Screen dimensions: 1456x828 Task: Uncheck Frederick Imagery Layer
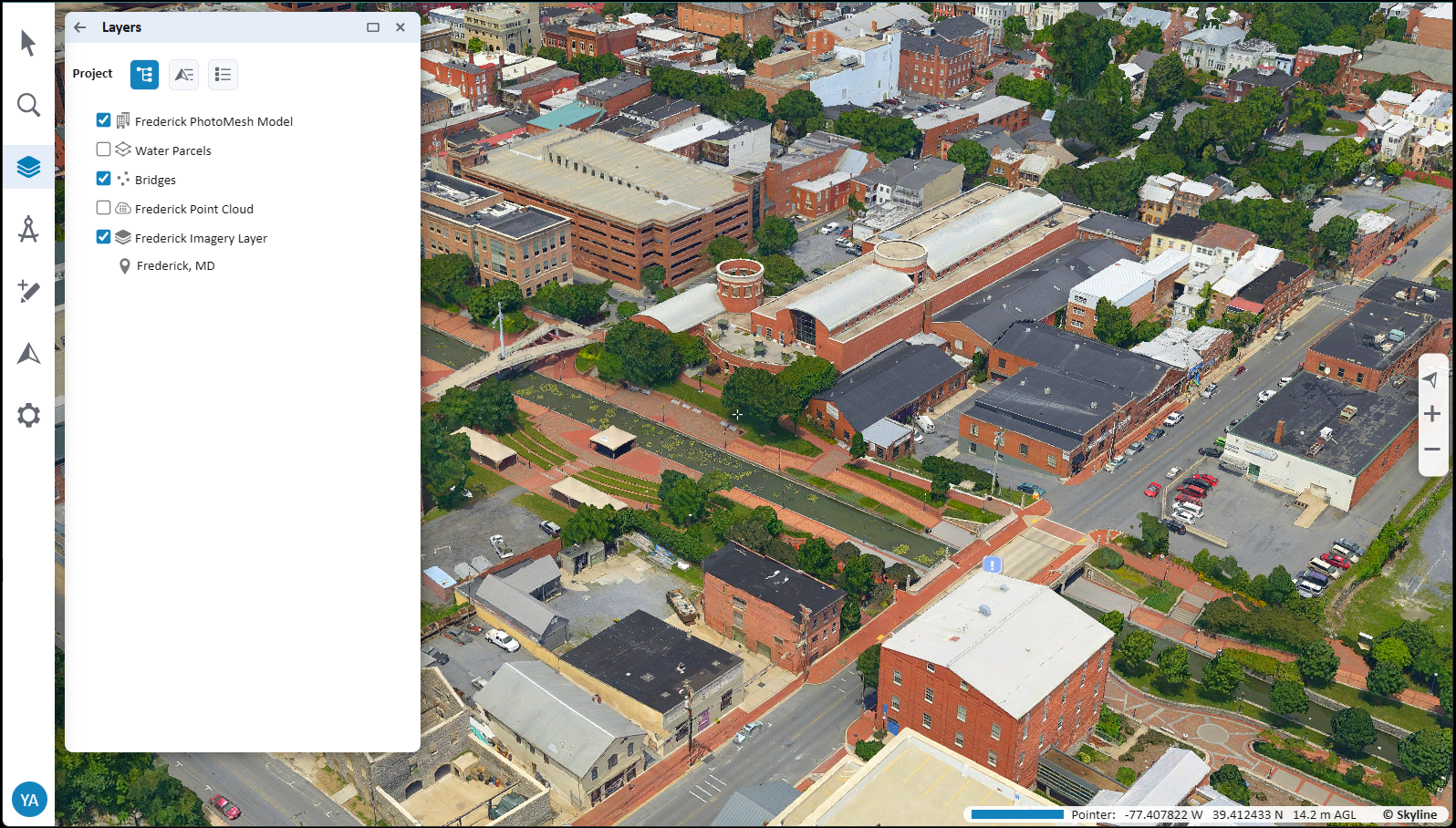[103, 237]
